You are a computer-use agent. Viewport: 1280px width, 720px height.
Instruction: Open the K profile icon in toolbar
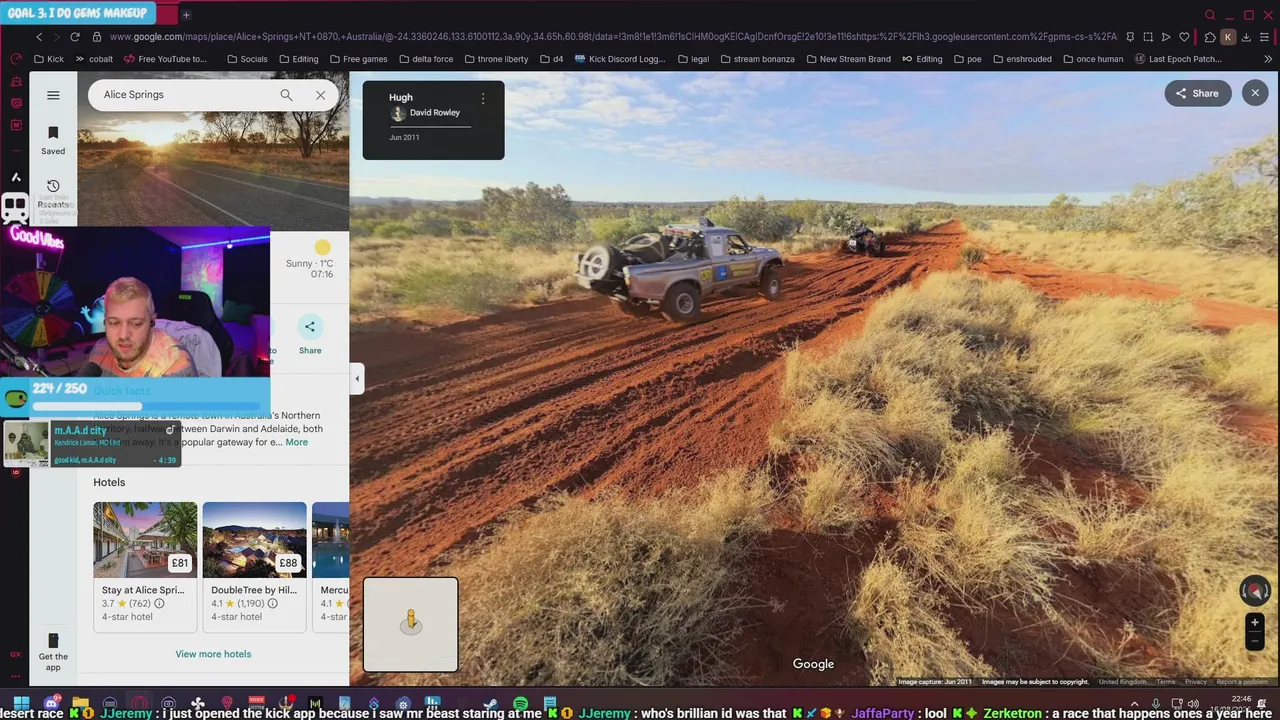1228,37
